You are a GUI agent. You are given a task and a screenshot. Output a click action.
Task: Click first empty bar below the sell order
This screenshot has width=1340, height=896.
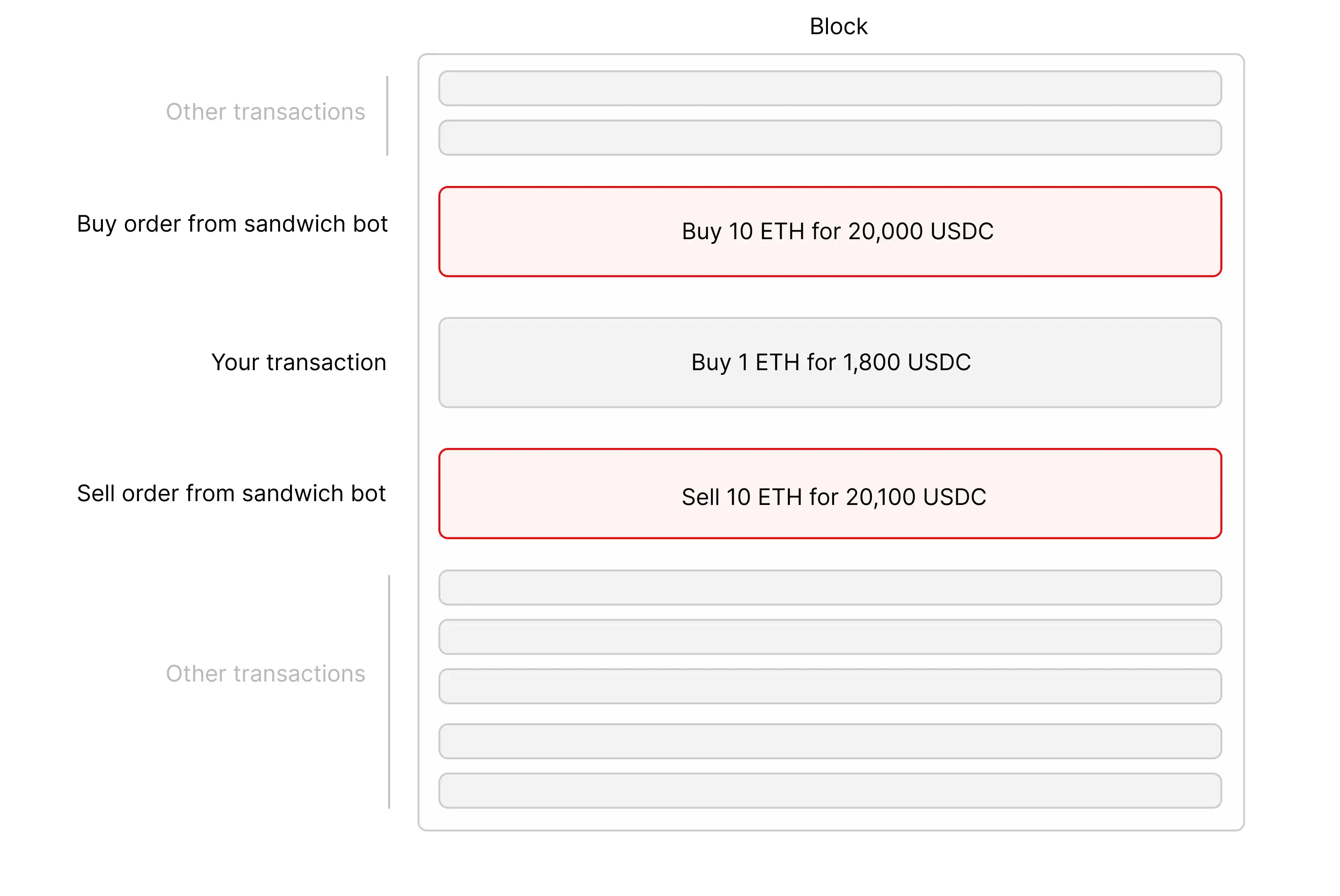829,587
